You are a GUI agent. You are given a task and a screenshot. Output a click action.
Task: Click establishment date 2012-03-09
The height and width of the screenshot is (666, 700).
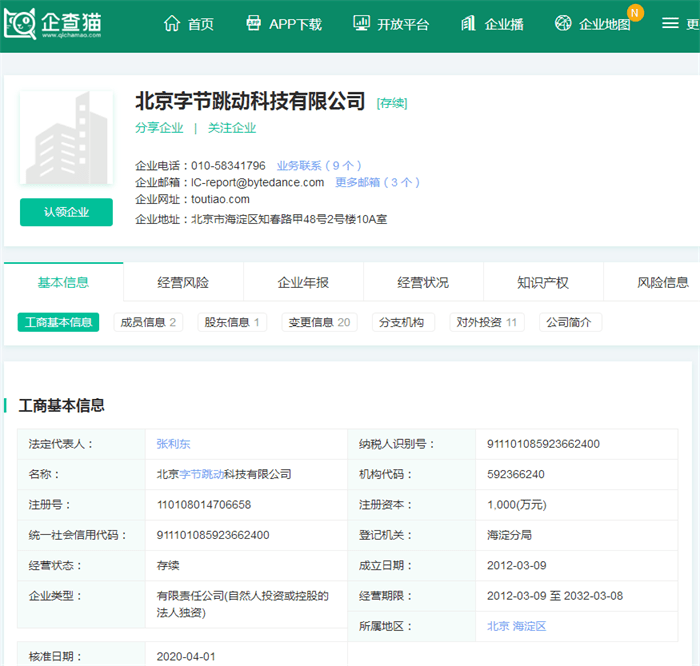pos(517,565)
